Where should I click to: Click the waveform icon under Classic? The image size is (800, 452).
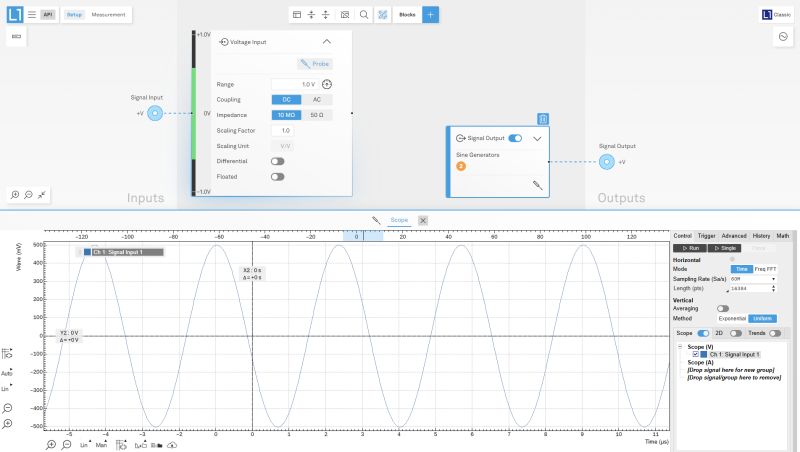point(783,36)
